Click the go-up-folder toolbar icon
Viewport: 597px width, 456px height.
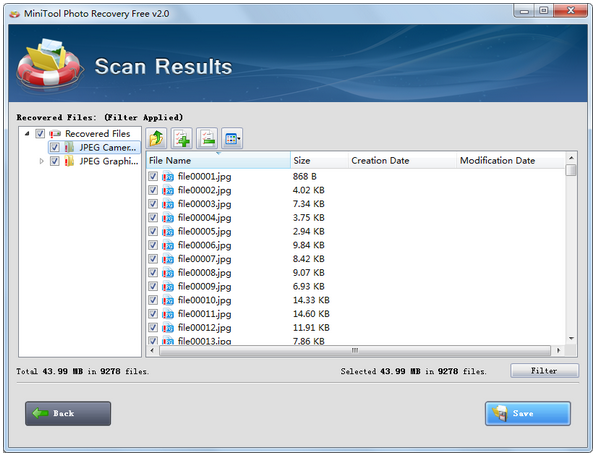click(x=156, y=138)
